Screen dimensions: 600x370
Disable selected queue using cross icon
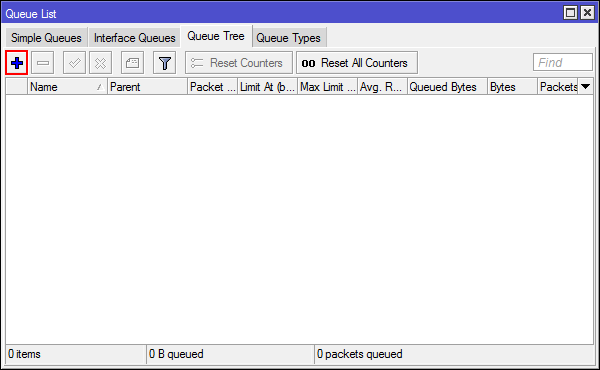tap(100, 63)
